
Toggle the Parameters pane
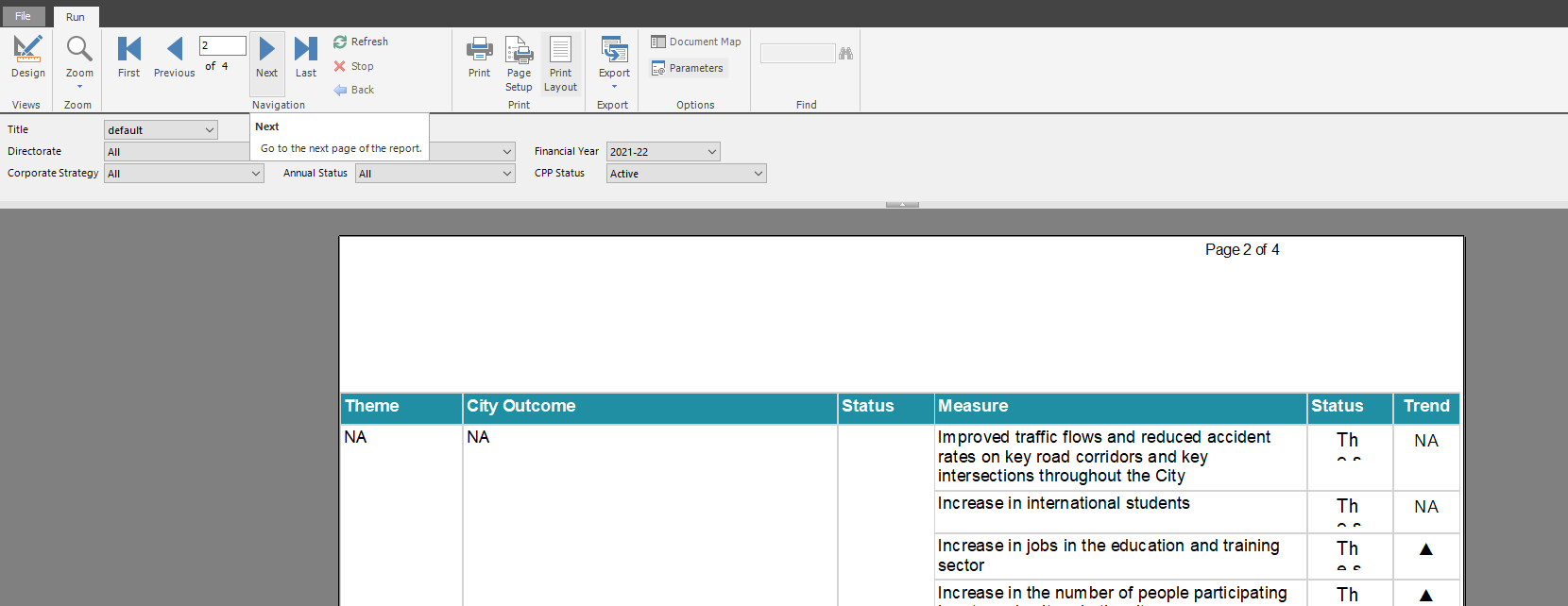tap(688, 68)
